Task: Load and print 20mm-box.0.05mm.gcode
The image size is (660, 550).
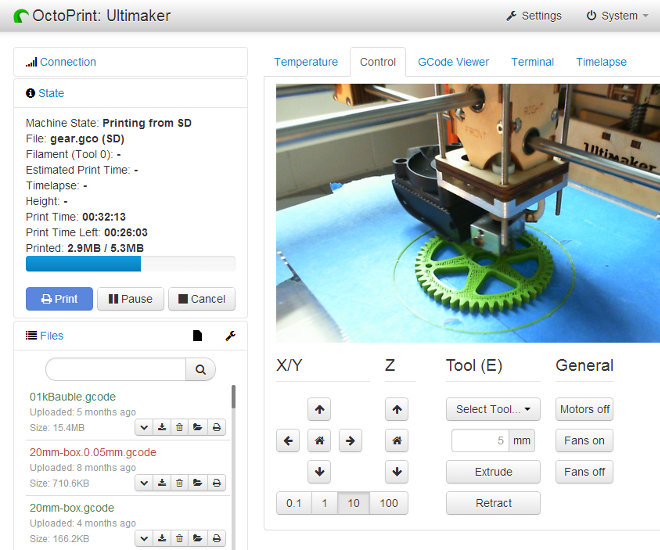Action: [216, 483]
